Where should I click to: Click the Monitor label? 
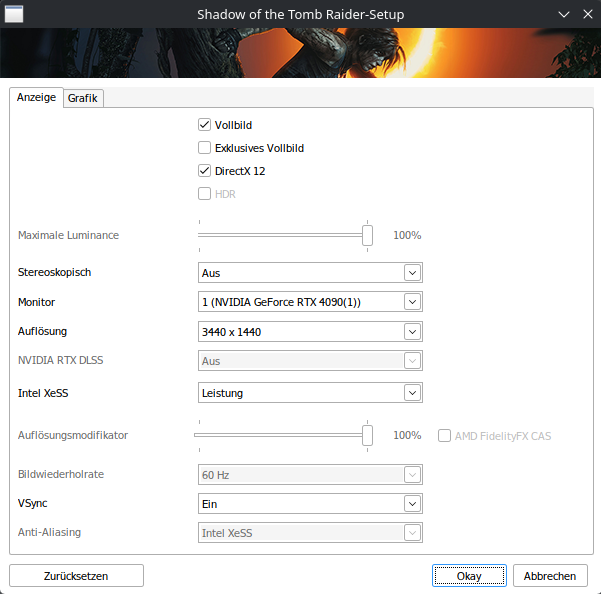36,302
